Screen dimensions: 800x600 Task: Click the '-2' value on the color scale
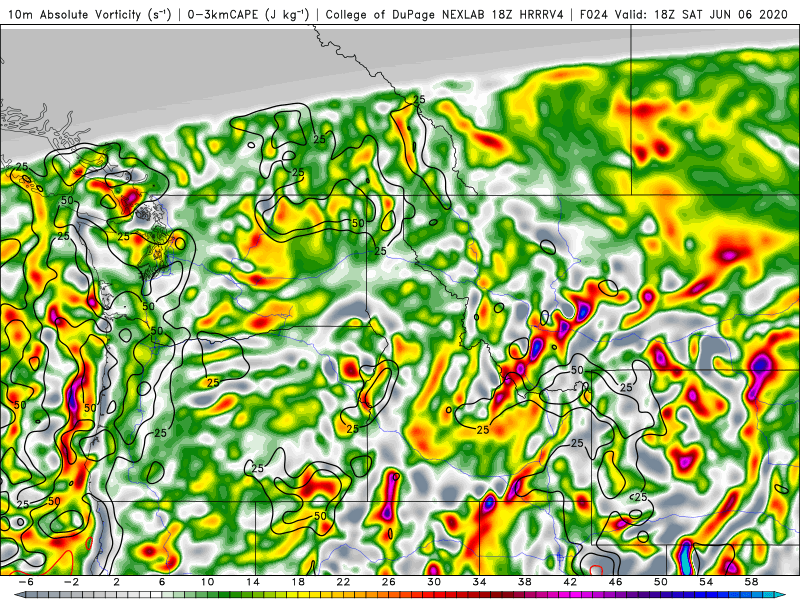pyautogui.click(x=71, y=582)
